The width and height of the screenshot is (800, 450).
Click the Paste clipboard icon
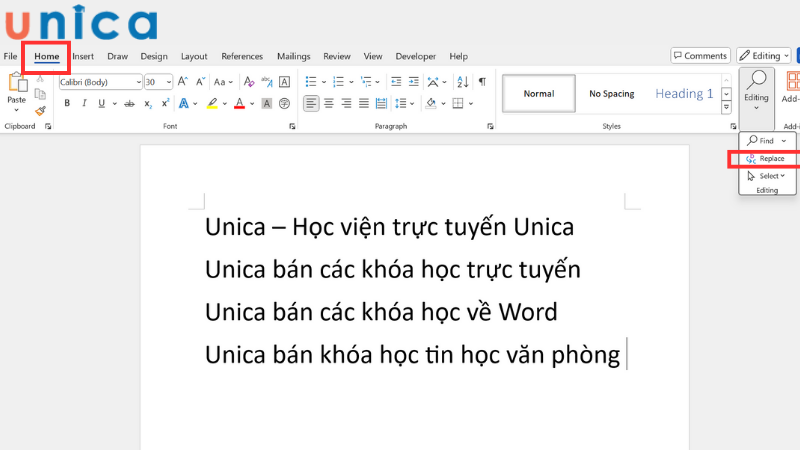click(x=17, y=83)
